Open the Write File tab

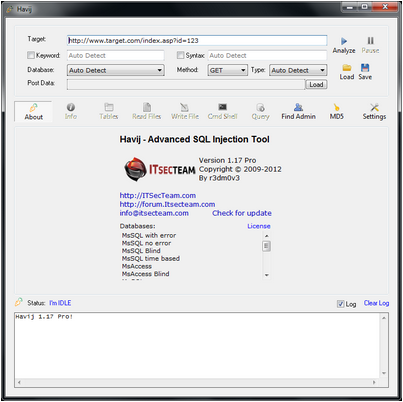point(185,112)
